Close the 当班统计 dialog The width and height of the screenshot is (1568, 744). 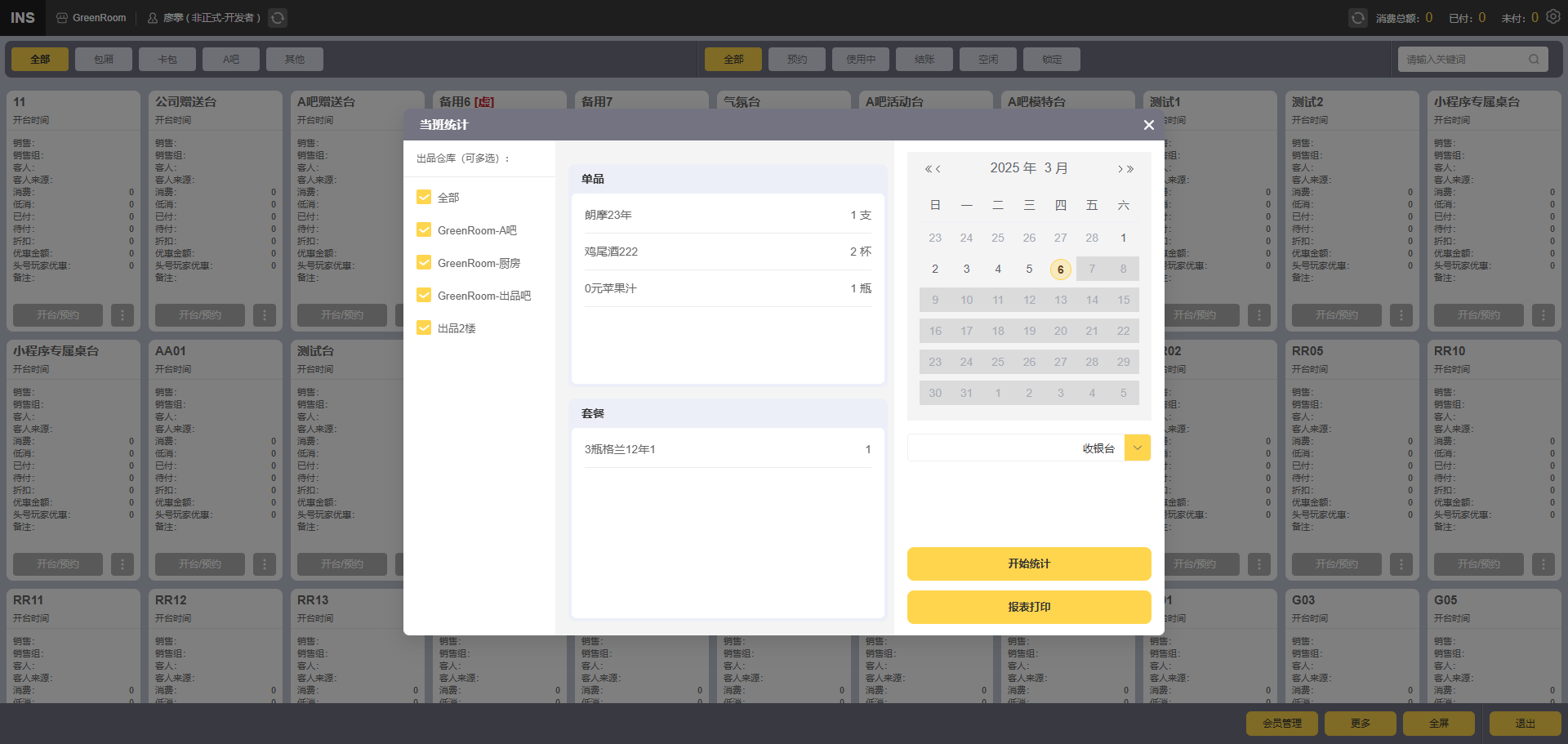1148,125
